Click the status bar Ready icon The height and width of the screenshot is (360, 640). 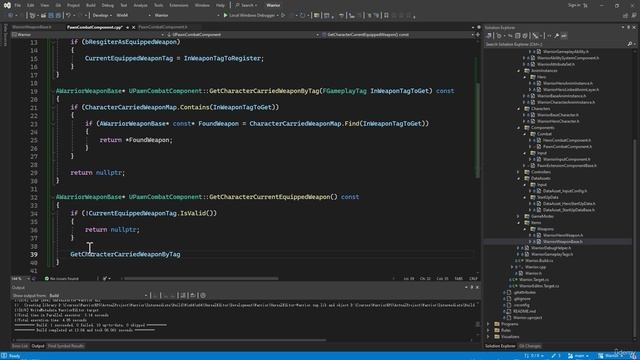4,356
